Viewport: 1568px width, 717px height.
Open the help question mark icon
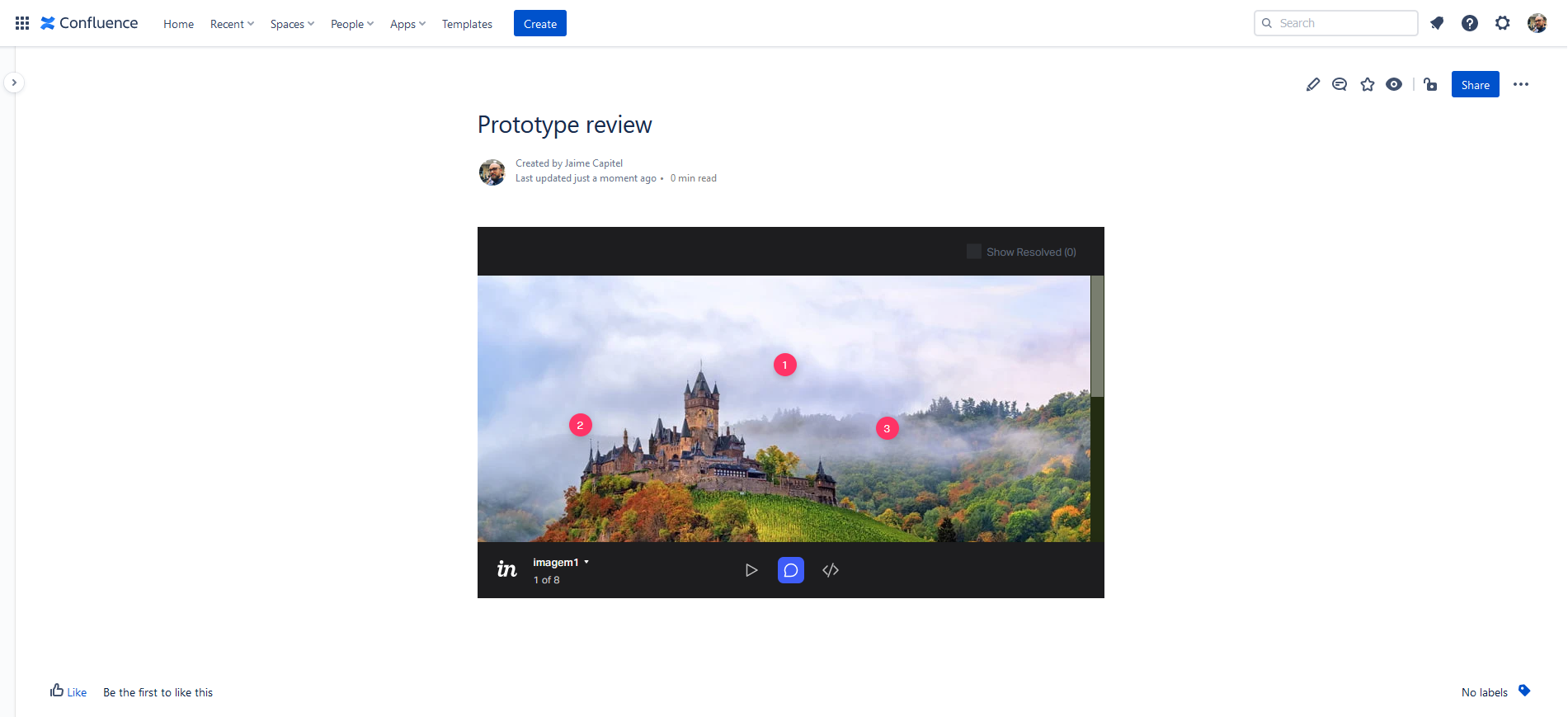coord(1470,23)
